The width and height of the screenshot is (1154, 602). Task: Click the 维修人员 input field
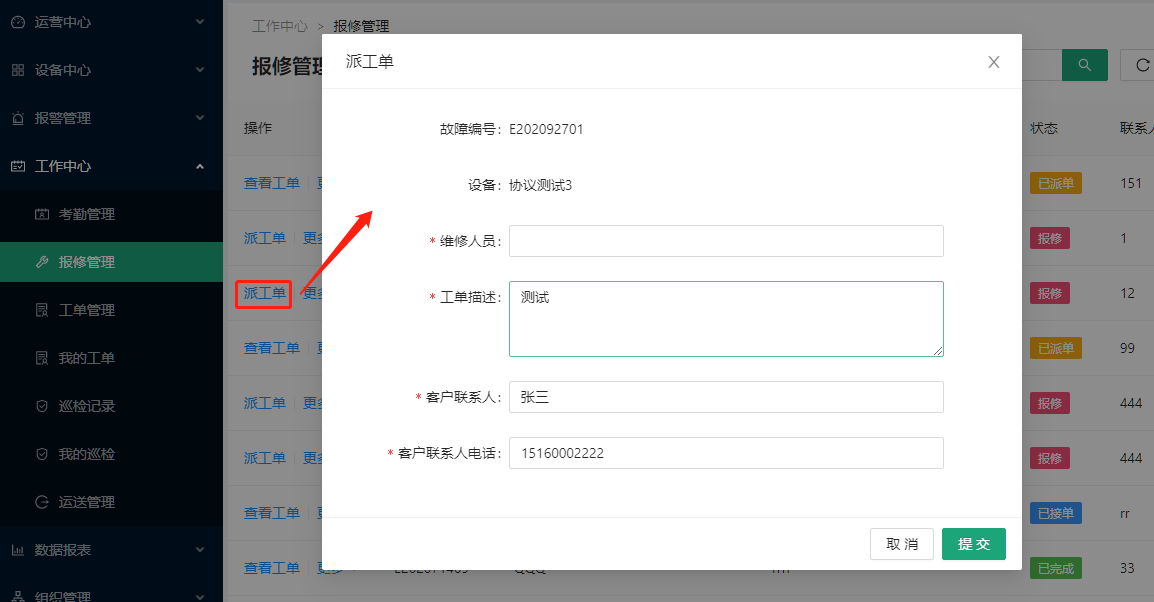(726, 241)
